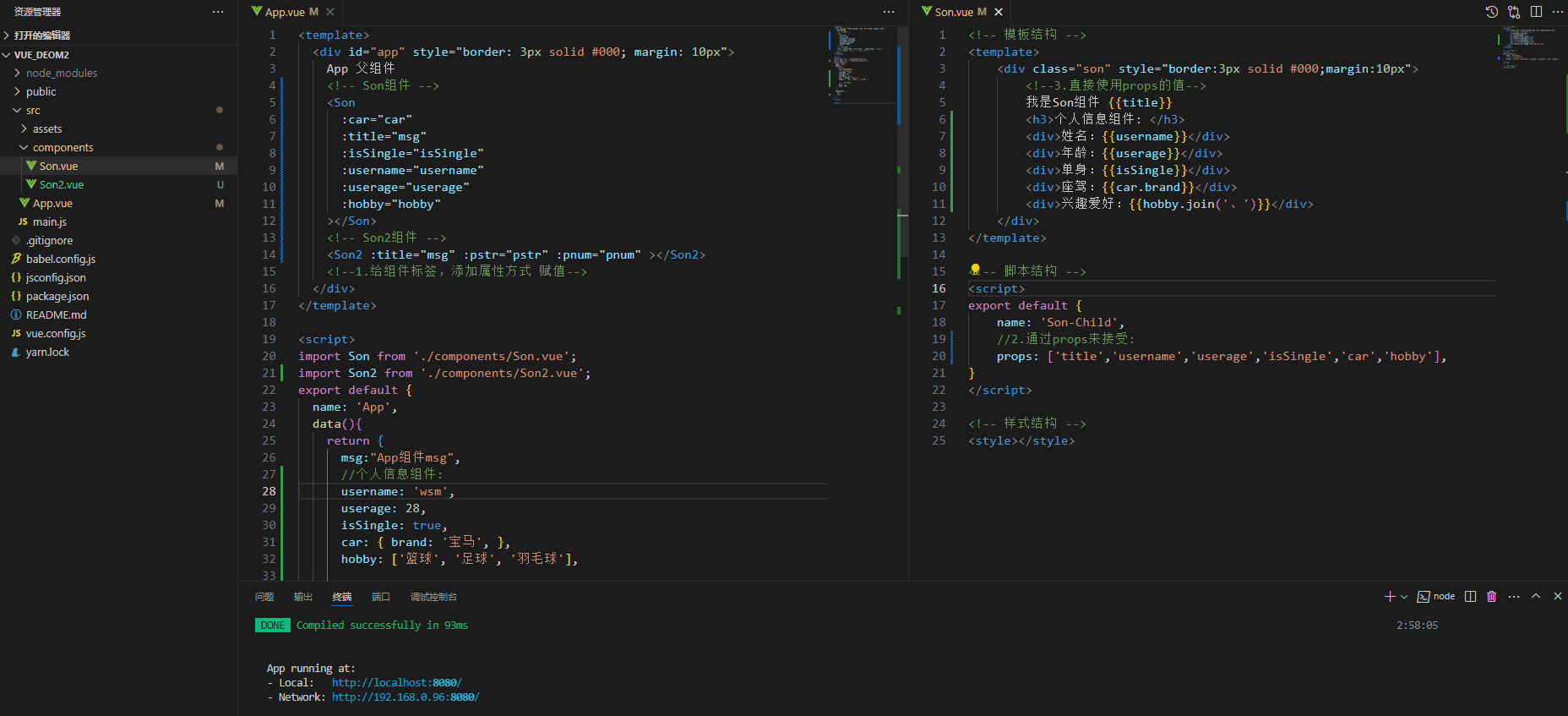1568x716 pixels.
Task: Open the .gitignore file
Action: [x=118, y=241]
